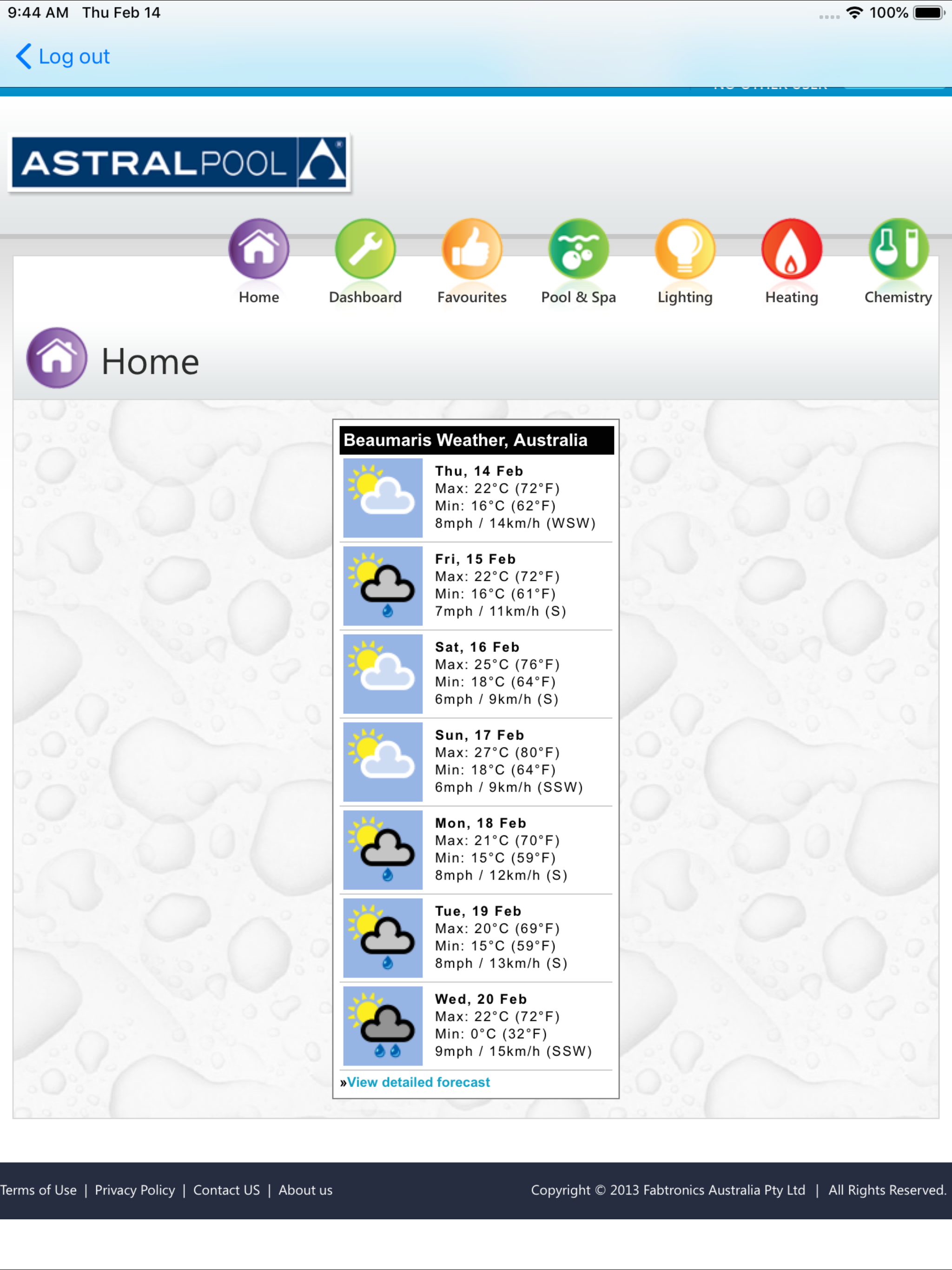The width and height of the screenshot is (952, 1270).
Task: Click the AstralPool logo
Action: (x=179, y=164)
